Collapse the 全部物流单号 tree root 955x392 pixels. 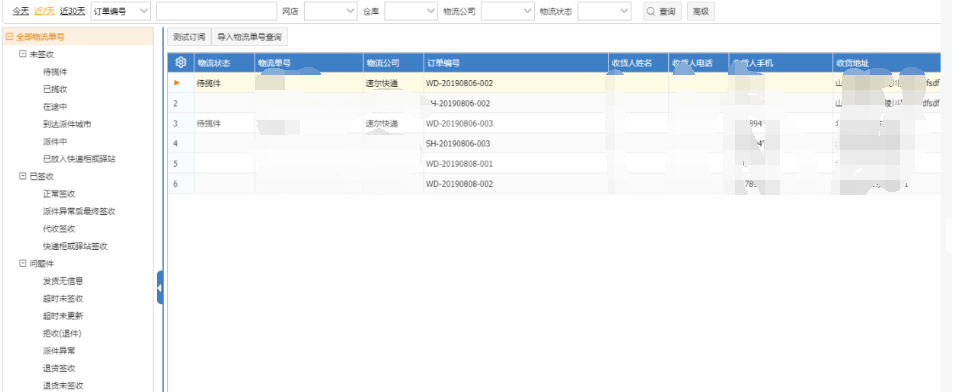click(9, 37)
